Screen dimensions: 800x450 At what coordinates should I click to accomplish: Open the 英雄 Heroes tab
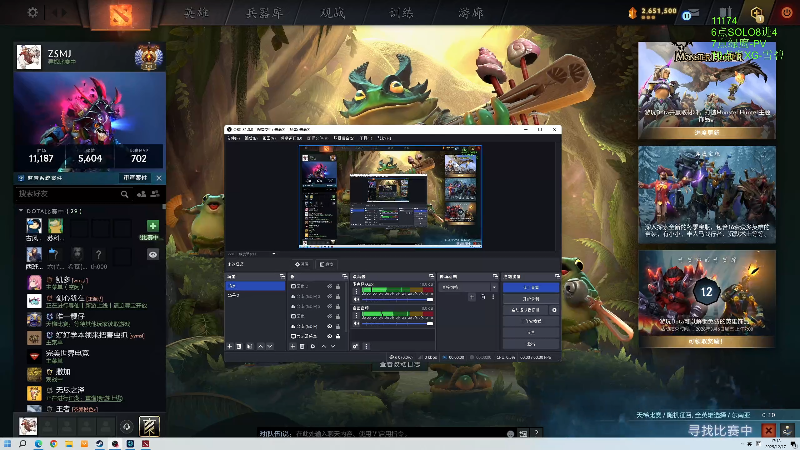coord(196,13)
